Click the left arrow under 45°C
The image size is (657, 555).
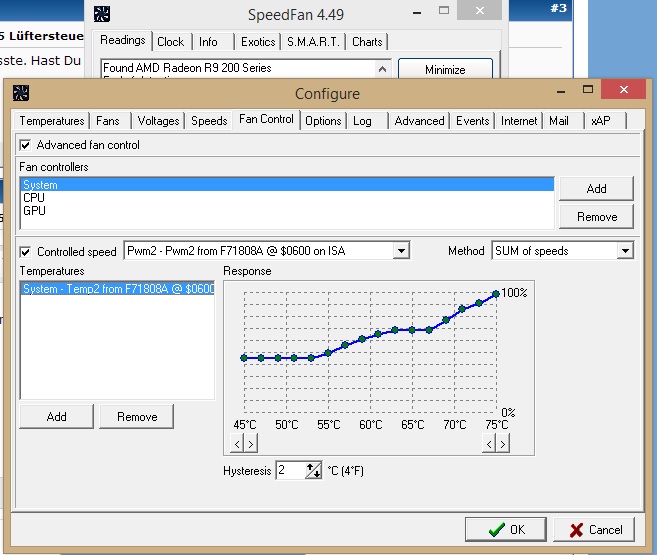(237, 444)
